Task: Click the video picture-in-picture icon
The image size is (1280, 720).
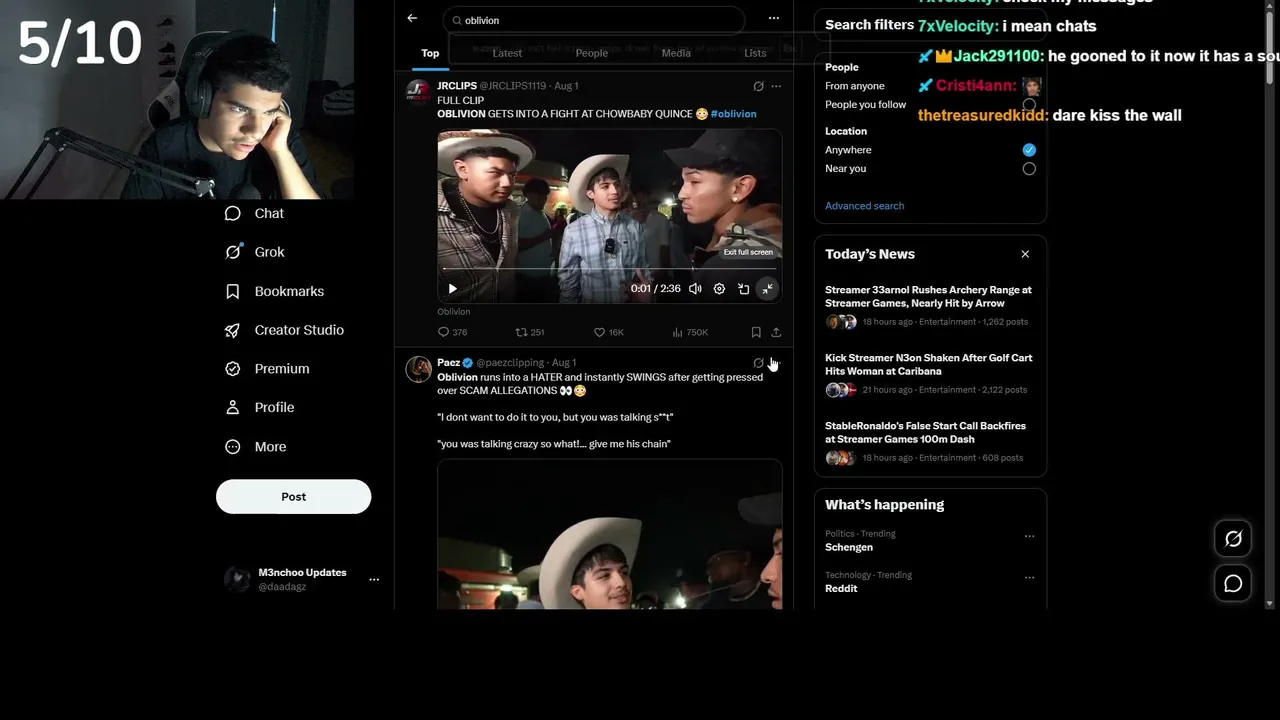Action: point(743,289)
